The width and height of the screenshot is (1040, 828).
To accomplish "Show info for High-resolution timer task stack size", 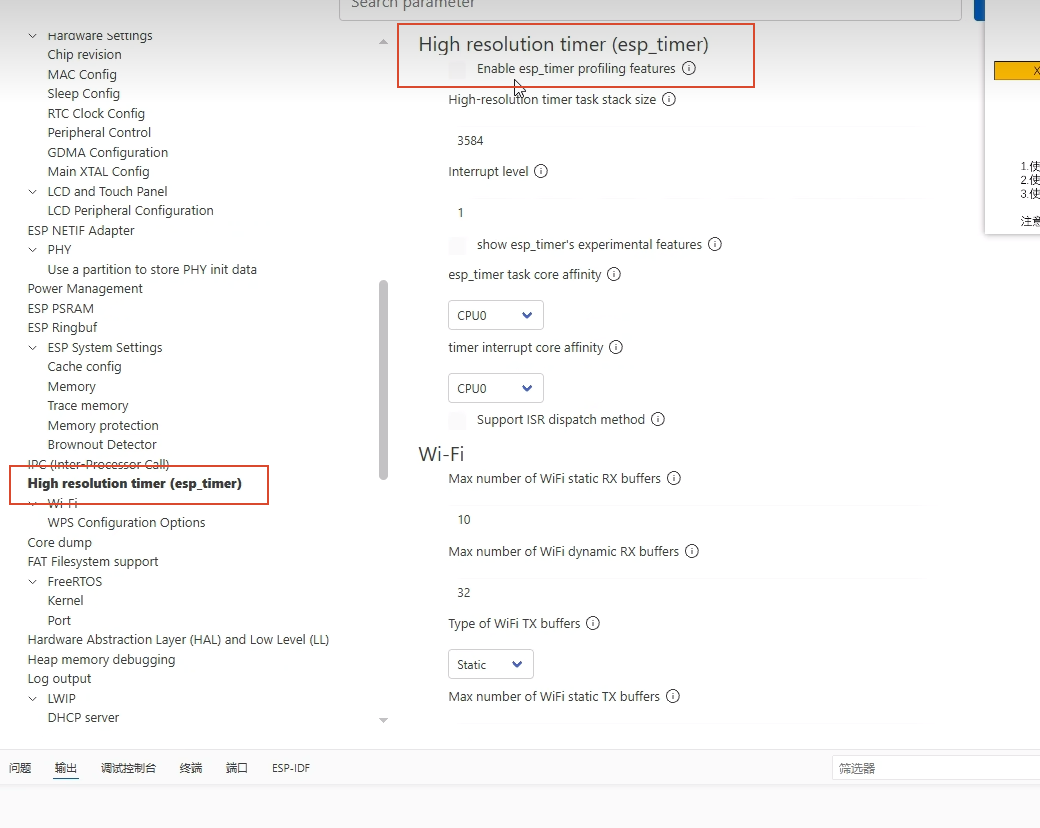I will pos(669,100).
